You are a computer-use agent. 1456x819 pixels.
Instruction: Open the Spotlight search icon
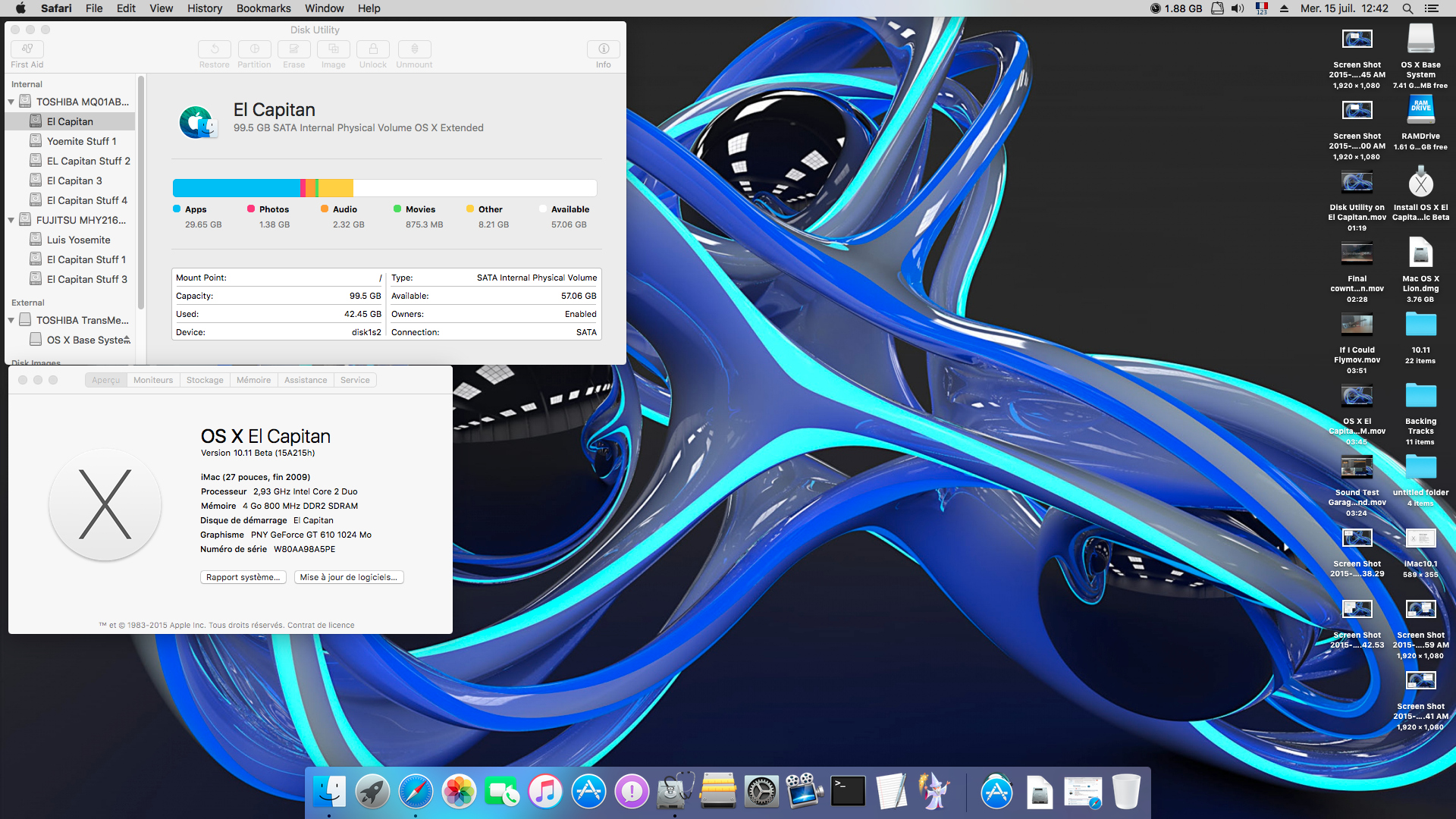tap(1407, 8)
